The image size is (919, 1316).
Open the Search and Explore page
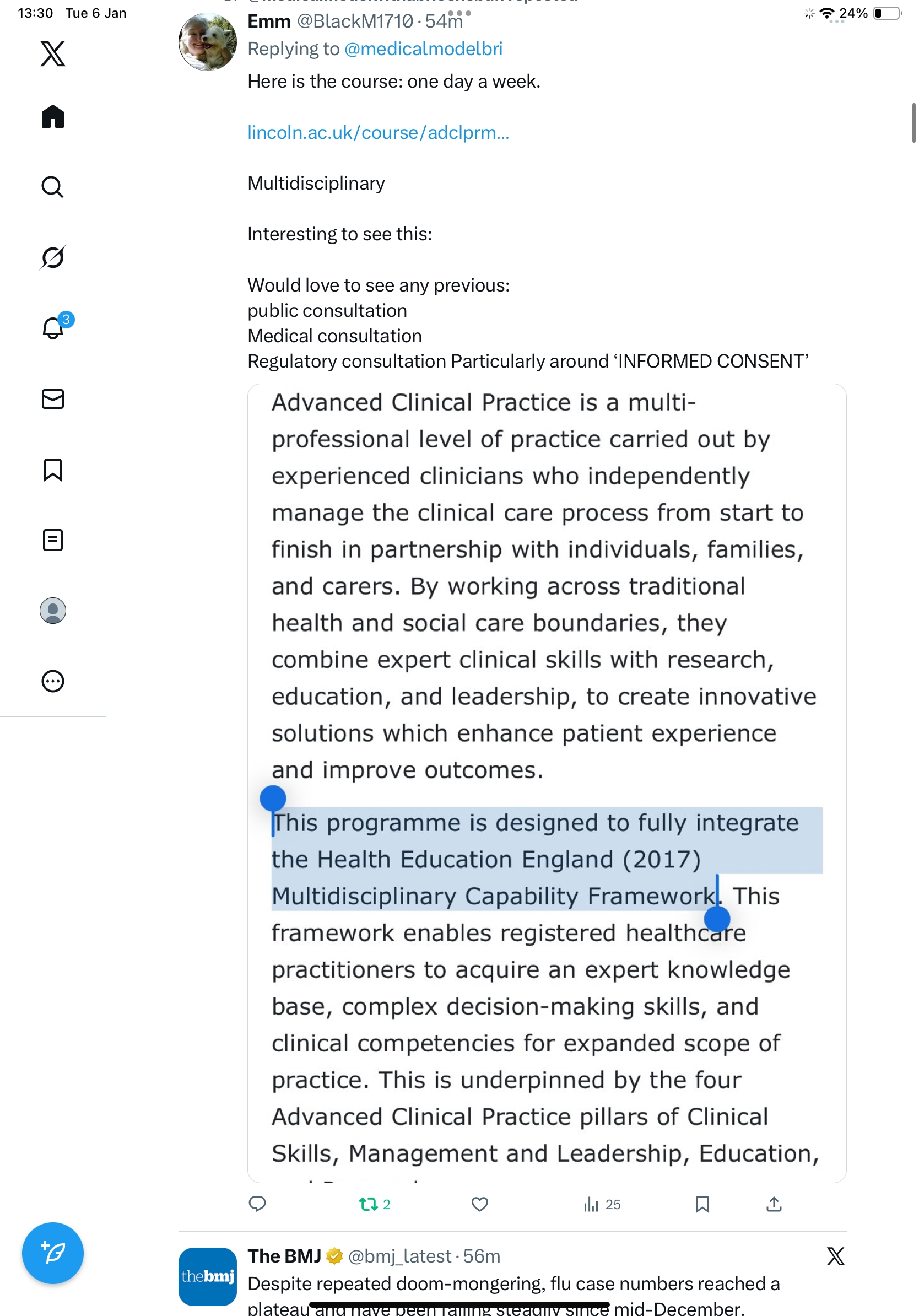click(x=53, y=187)
